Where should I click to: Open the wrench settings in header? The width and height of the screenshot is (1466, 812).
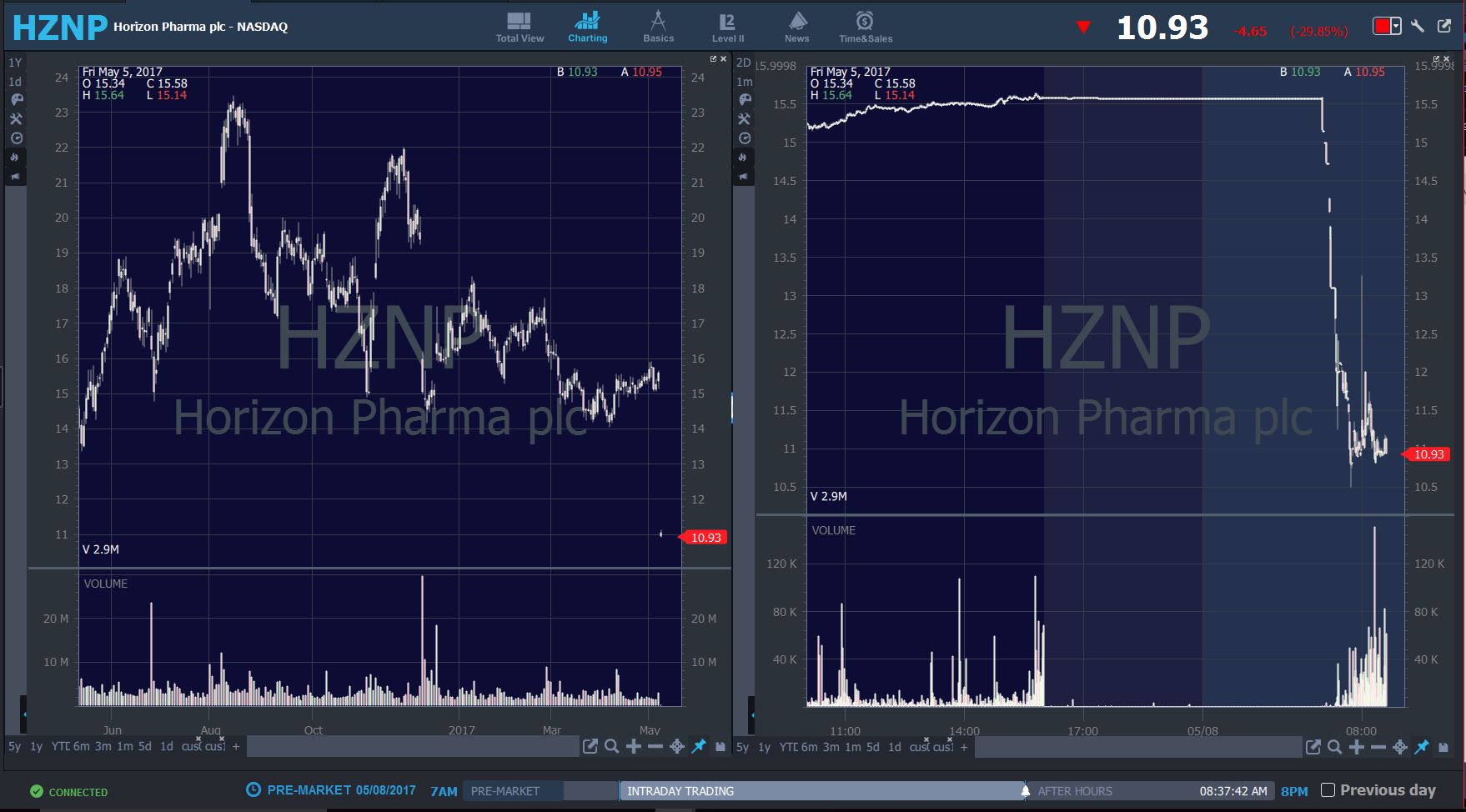[1418, 27]
